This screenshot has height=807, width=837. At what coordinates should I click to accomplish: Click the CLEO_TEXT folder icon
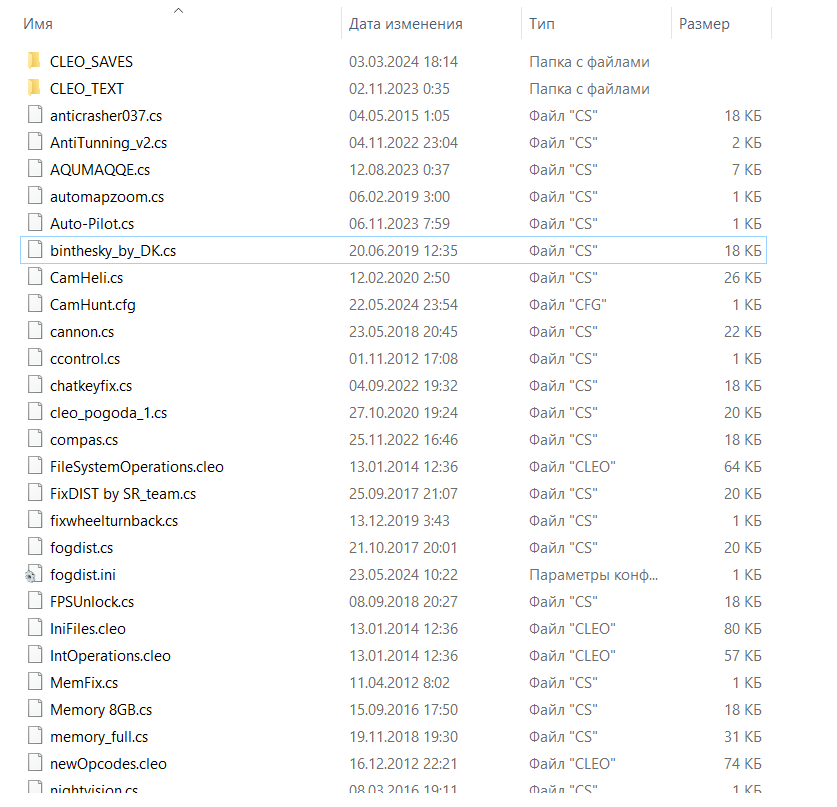click(33, 88)
